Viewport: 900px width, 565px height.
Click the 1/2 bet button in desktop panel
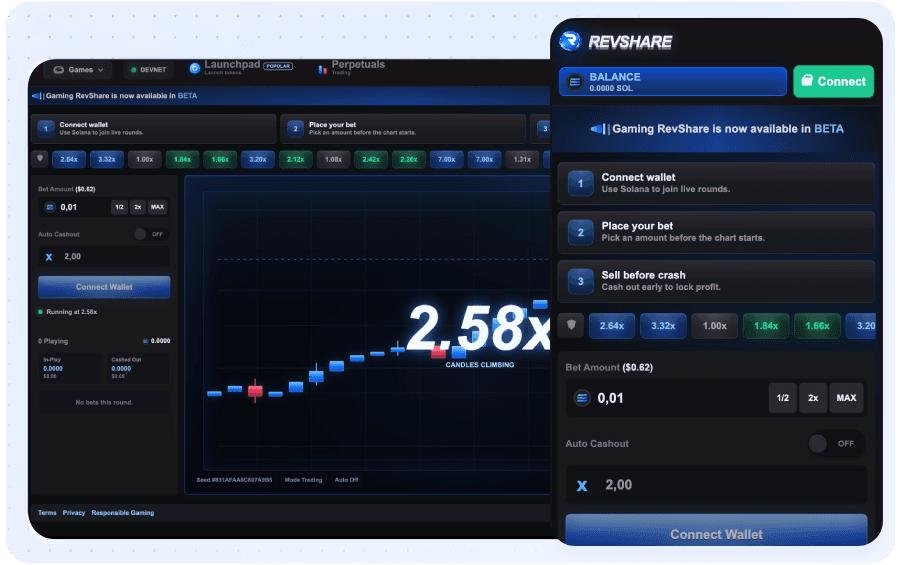(119, 207)
